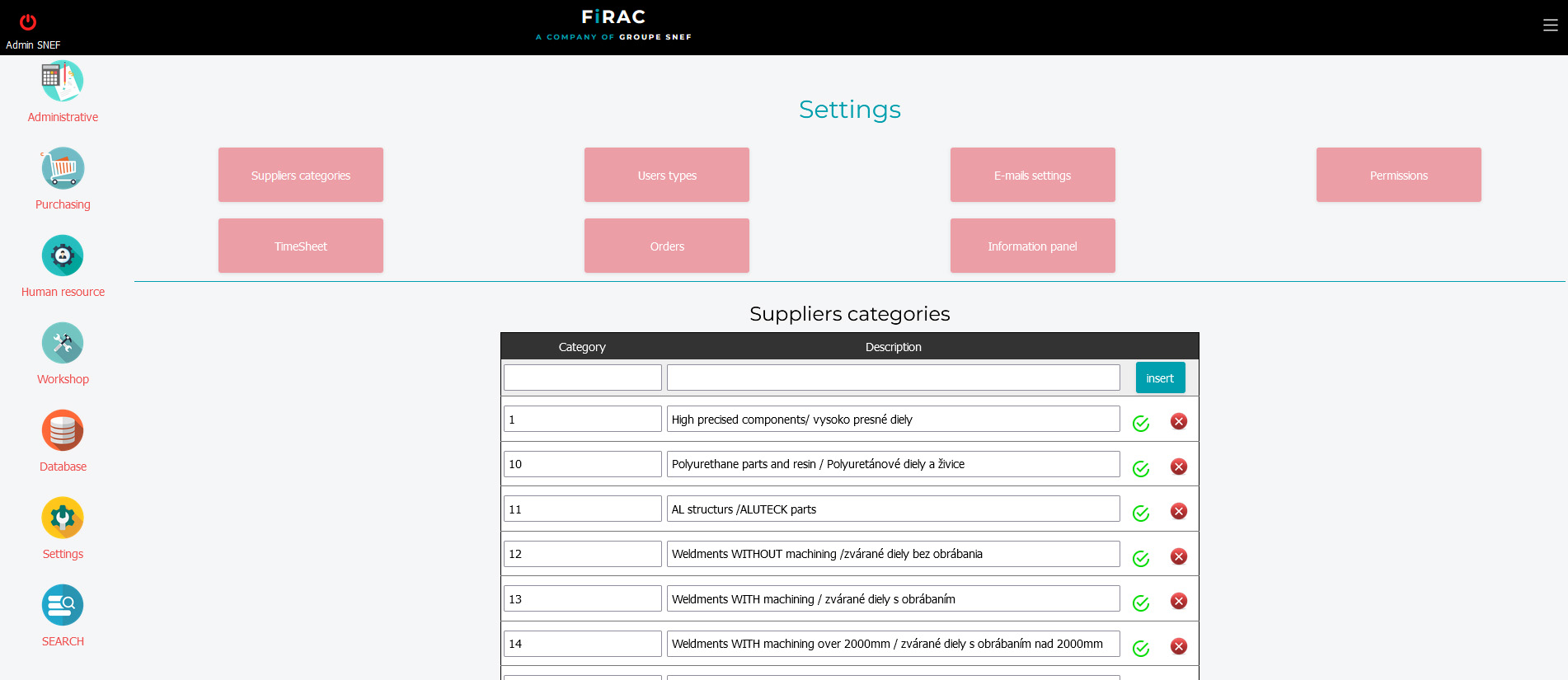Open the Purchasing cart icon
Viewport: 1568px width, 680px height.
point(63,169)
